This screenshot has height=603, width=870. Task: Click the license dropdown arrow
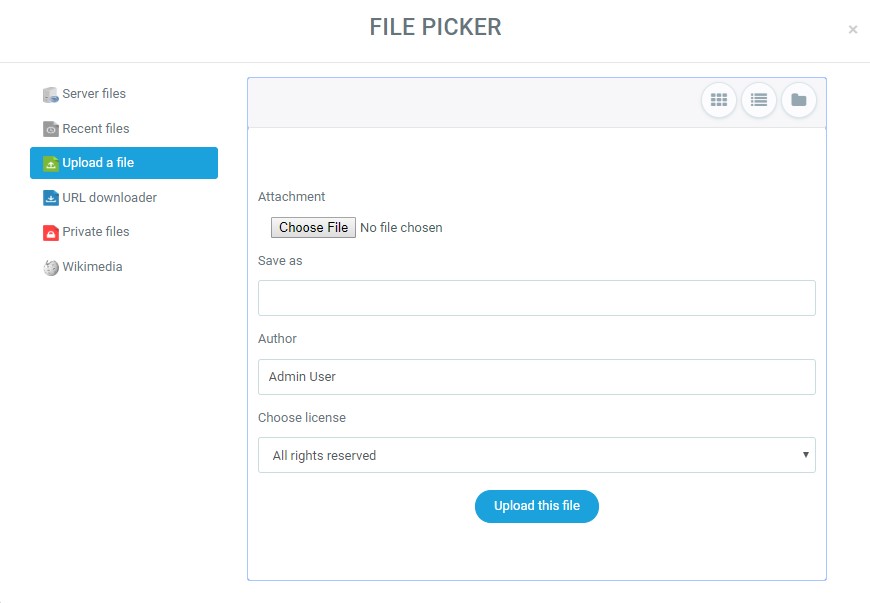point(805,455)
